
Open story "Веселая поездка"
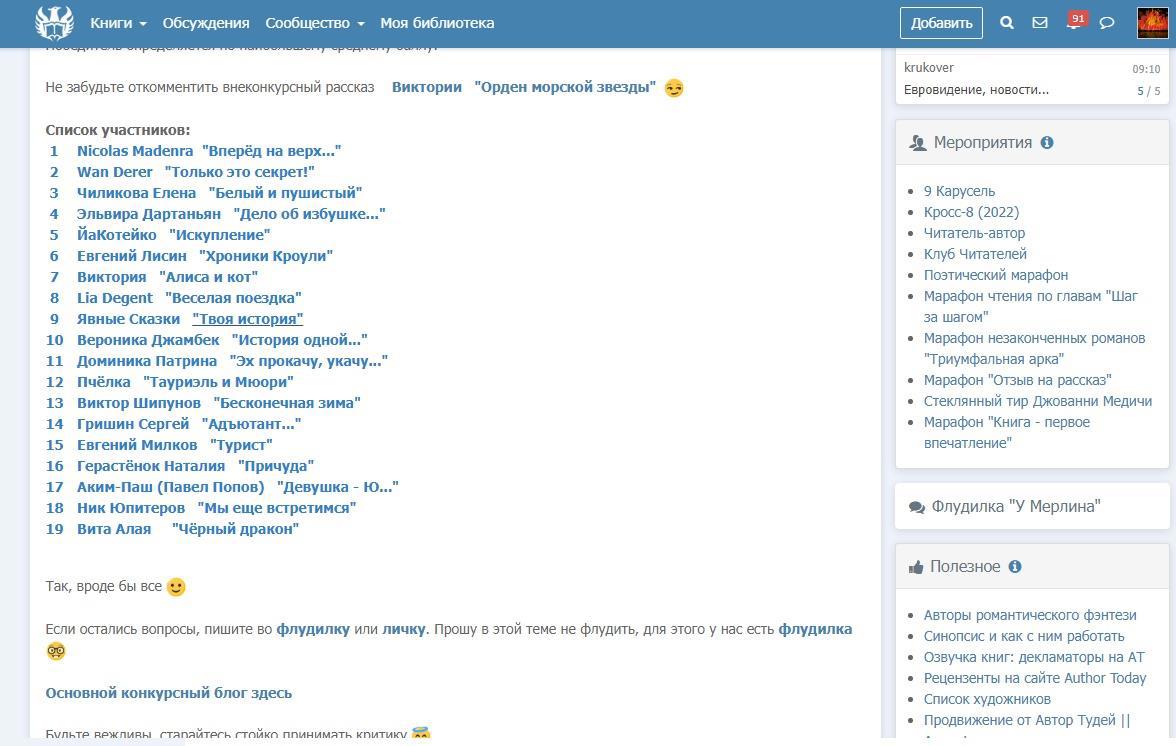tap(232, 298)
